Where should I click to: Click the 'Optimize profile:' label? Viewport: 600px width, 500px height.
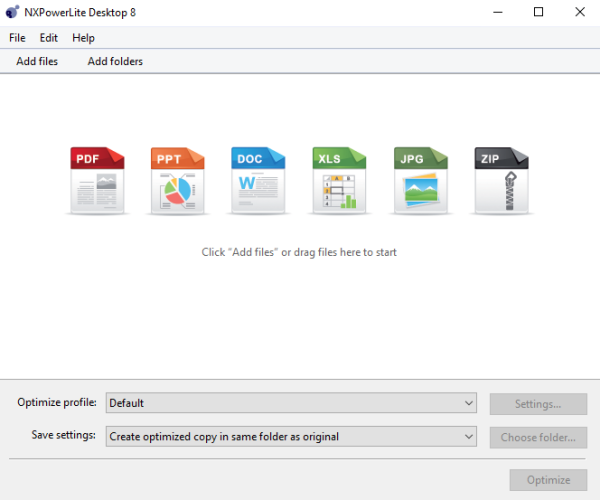[57, 402]
